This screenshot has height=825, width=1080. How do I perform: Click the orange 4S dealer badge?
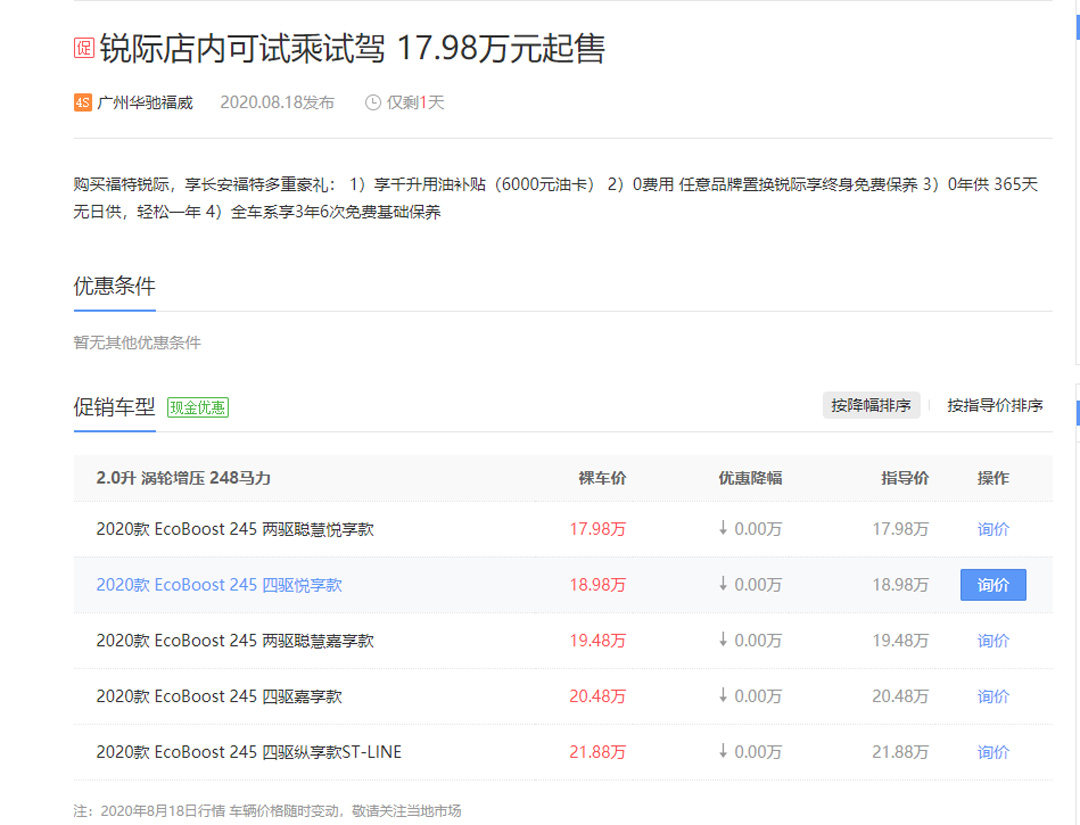click(x=83, y=102)
